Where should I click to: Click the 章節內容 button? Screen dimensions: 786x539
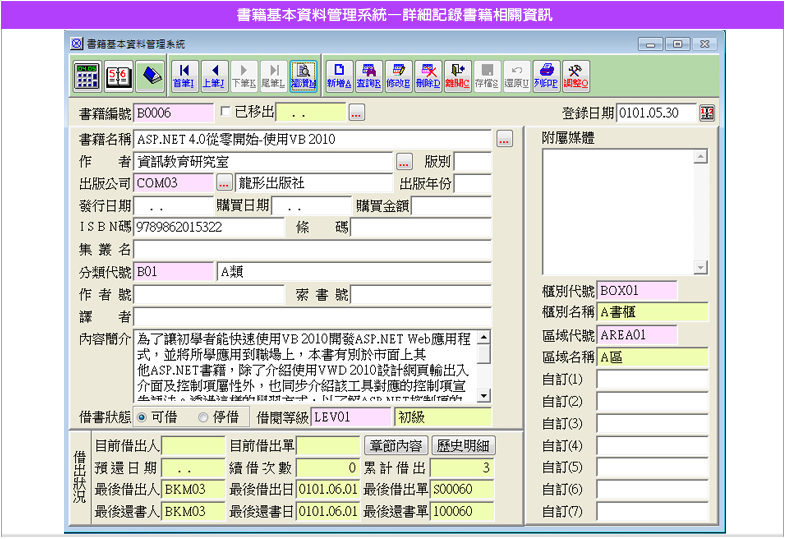pyautogui.click(x=397, y=446)
